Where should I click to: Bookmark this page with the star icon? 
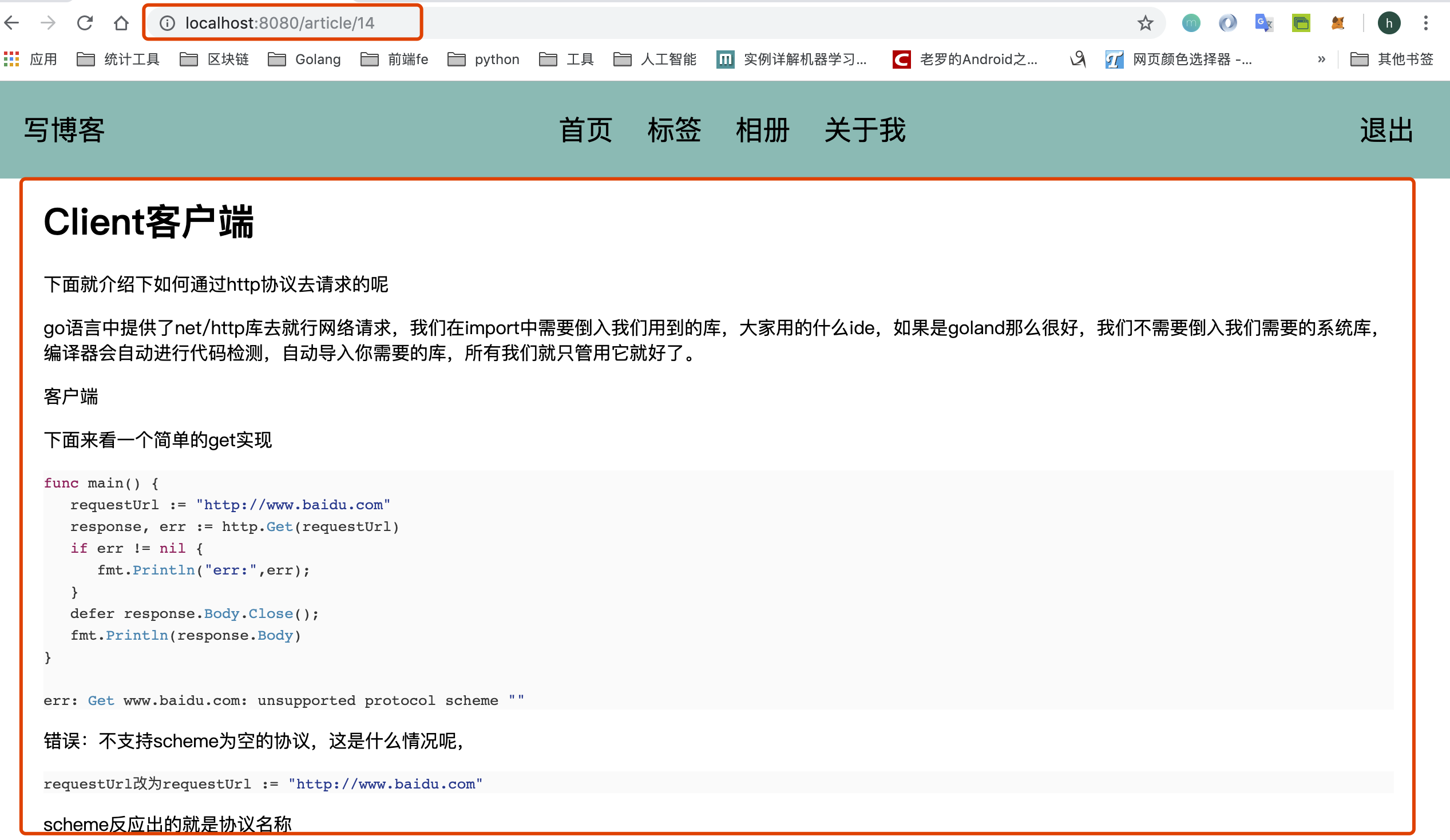(1145, 23)
